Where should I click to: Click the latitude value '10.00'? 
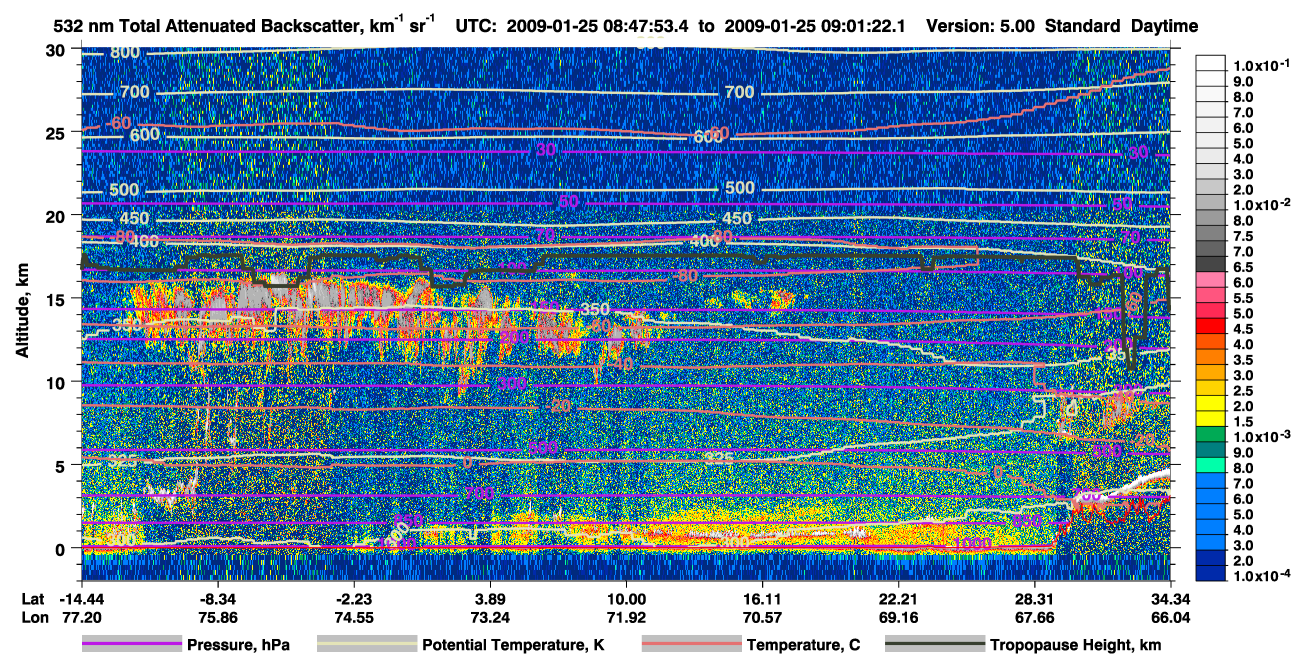(626, 599)
